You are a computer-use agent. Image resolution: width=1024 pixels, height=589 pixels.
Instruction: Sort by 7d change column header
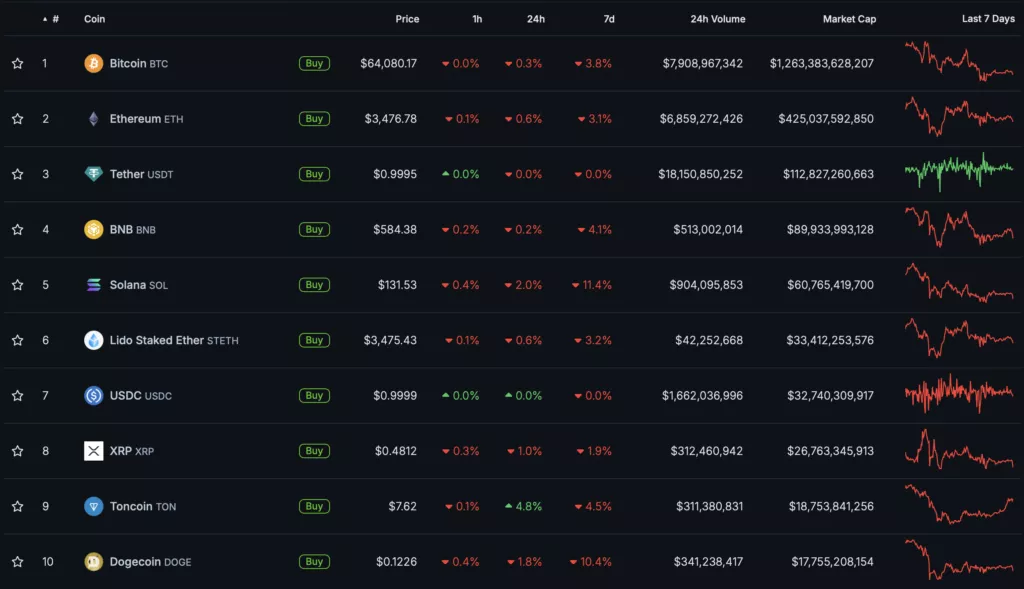[x=609, y=19]
